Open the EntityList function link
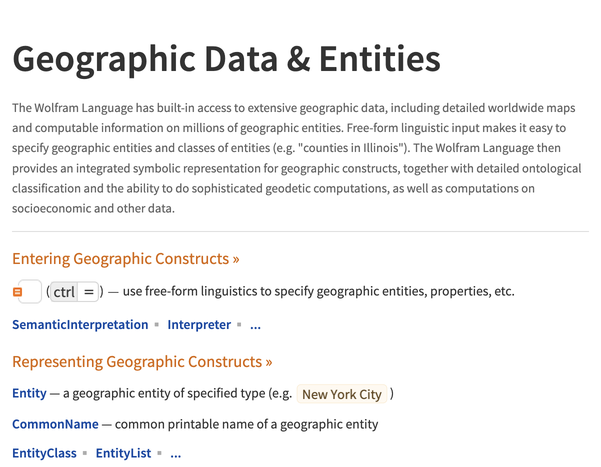 point(123,454)
